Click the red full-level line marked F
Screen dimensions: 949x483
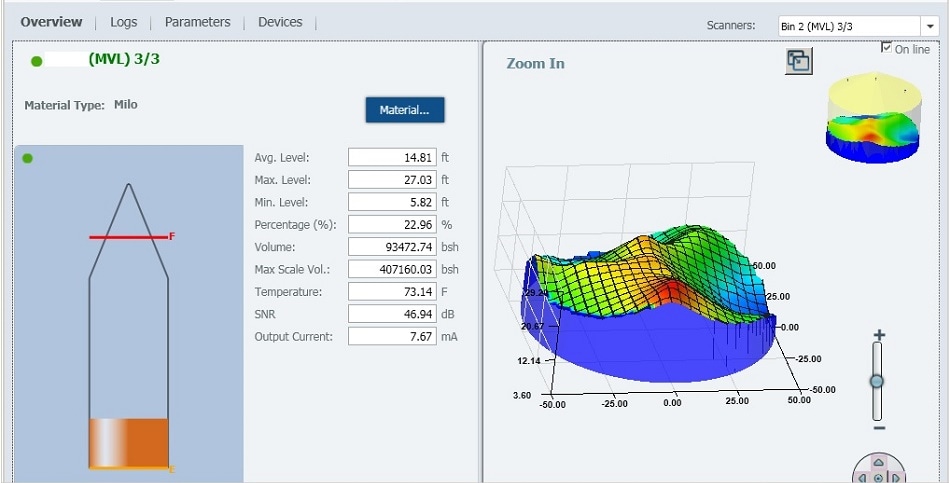click(128, 237)
